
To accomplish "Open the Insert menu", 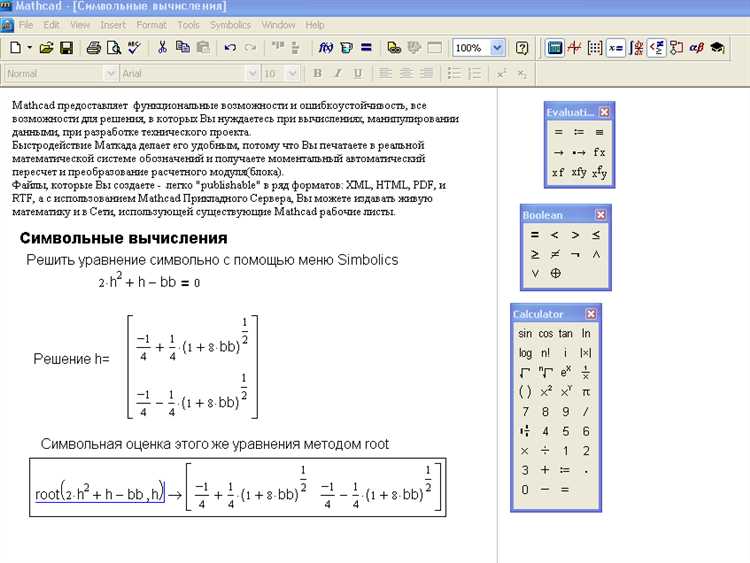I will [x=113, y=24].
